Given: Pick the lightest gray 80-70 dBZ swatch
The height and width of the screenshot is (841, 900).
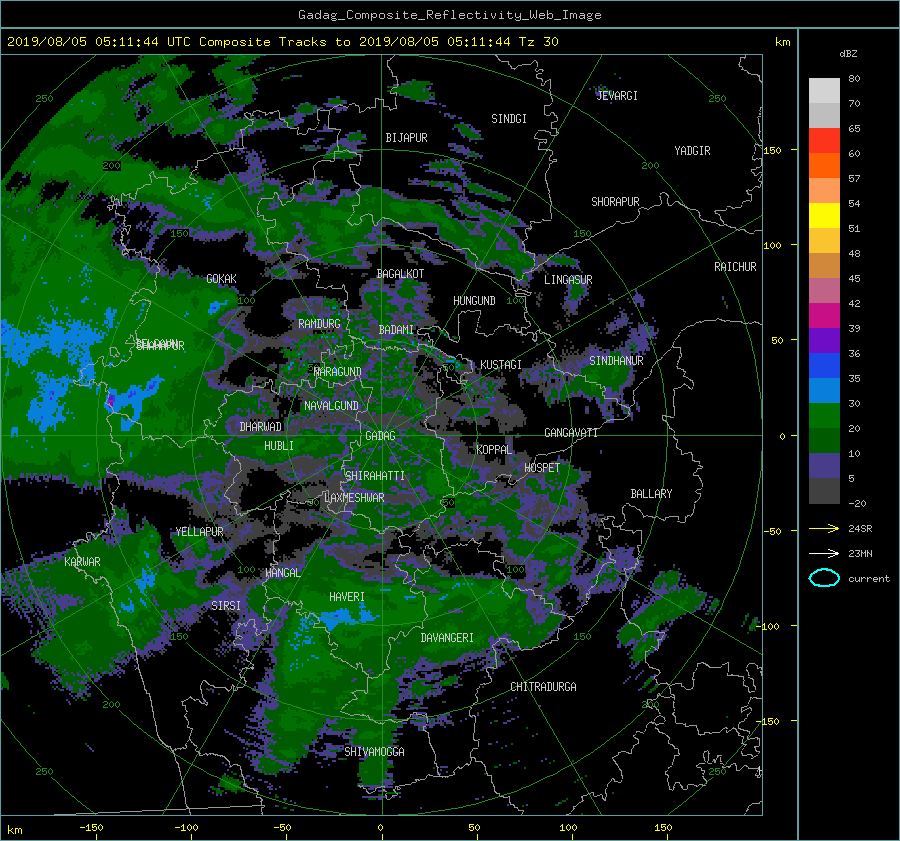Looking at the screenshot, I should [824, 90].
